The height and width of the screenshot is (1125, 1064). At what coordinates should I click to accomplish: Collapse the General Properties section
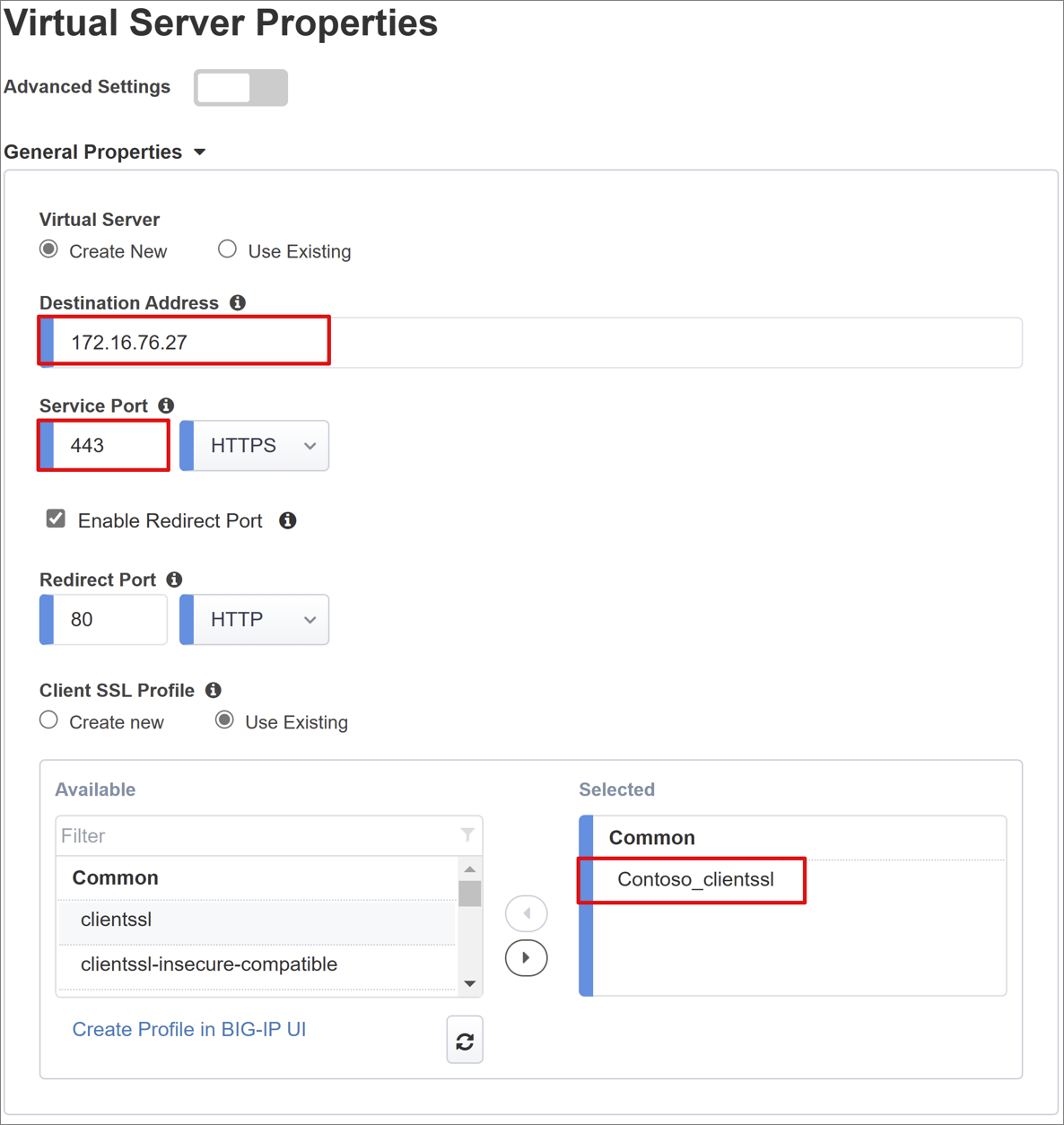point(199,152)
